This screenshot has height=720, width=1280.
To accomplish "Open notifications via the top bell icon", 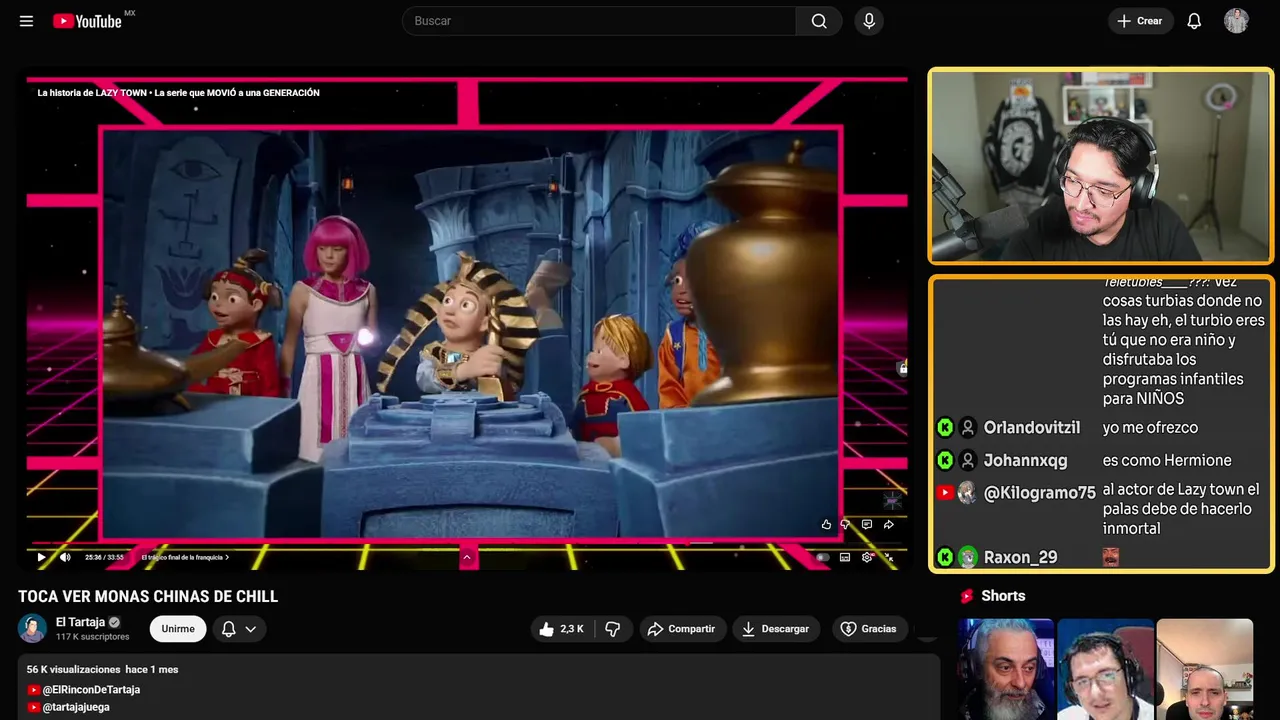I will point(1194,21).
